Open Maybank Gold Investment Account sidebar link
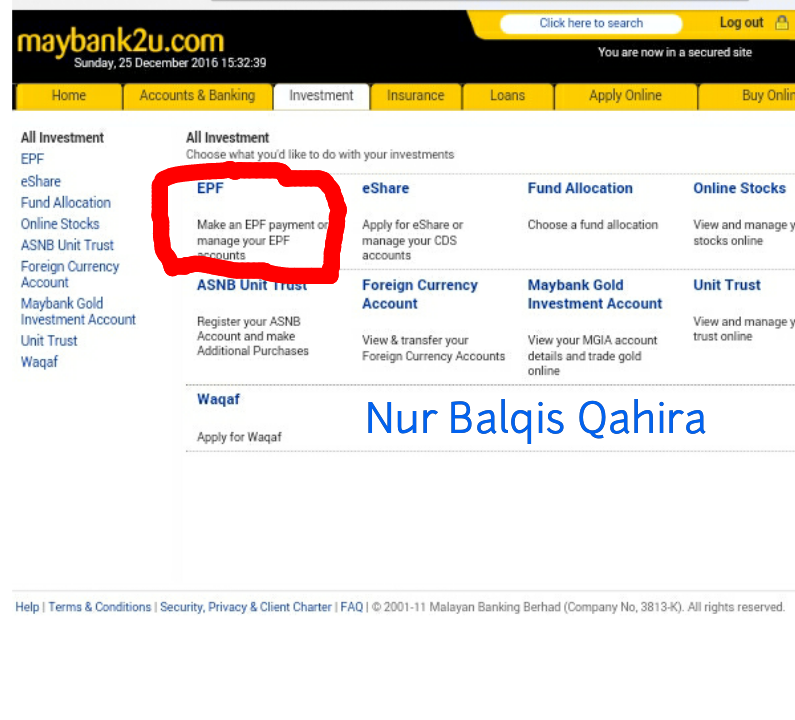795x720 pixels. tap(78, 311)
